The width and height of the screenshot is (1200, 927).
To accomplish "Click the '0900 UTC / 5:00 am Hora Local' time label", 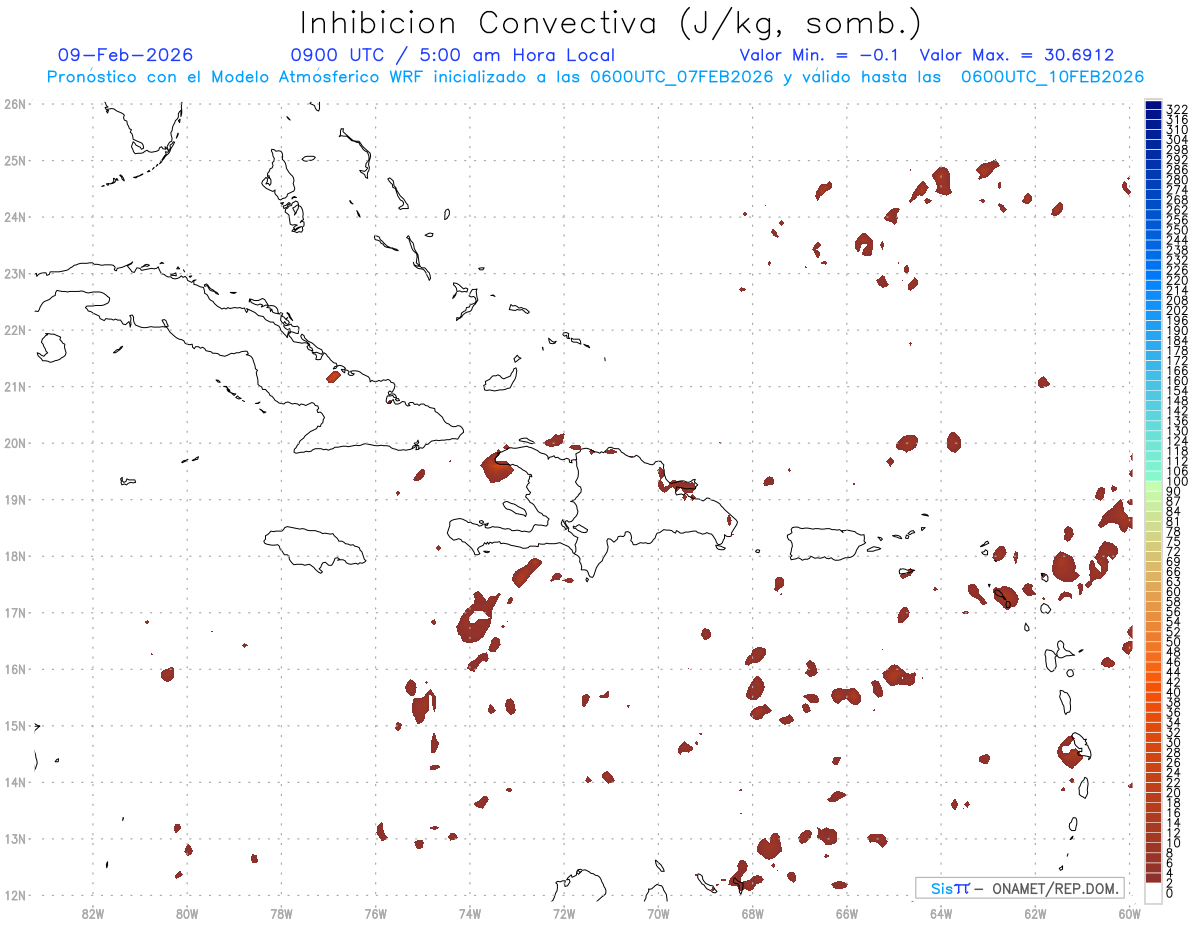I will pyautogui.click(x=453, y=55).
